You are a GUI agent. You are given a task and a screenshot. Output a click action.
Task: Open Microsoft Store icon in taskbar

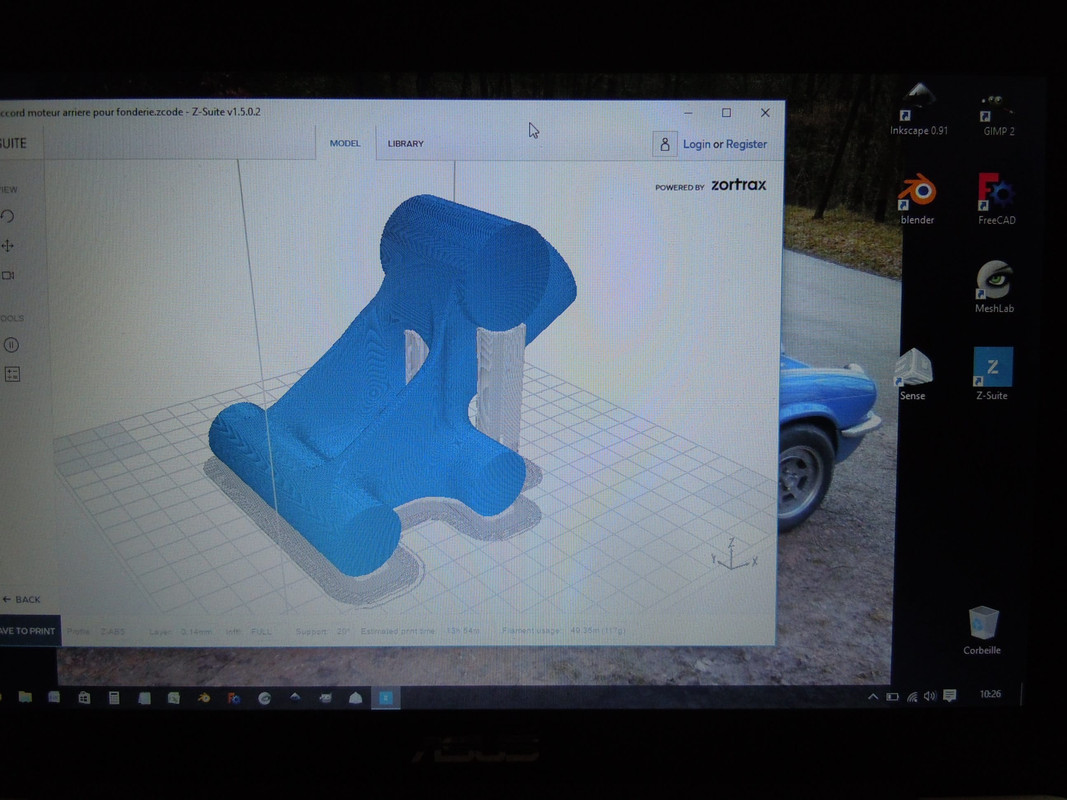pyautogui.click(x=84, y=697)
